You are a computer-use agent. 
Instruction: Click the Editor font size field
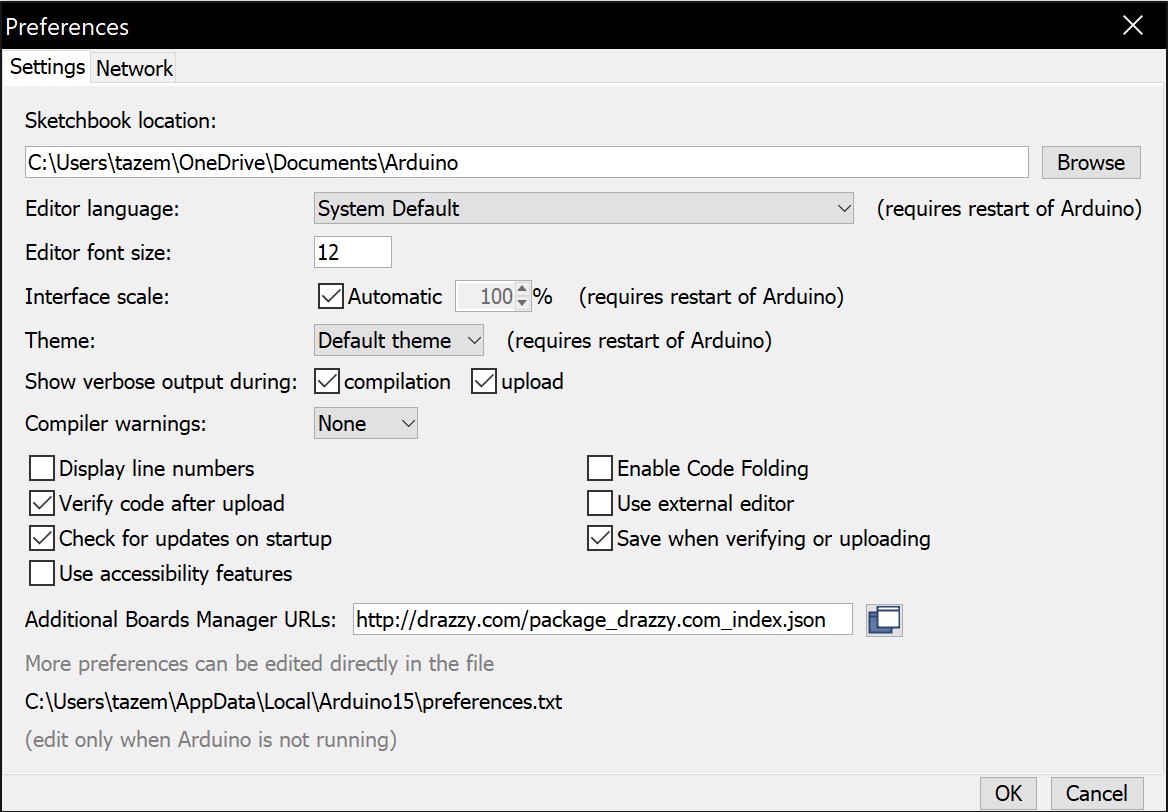352,253
